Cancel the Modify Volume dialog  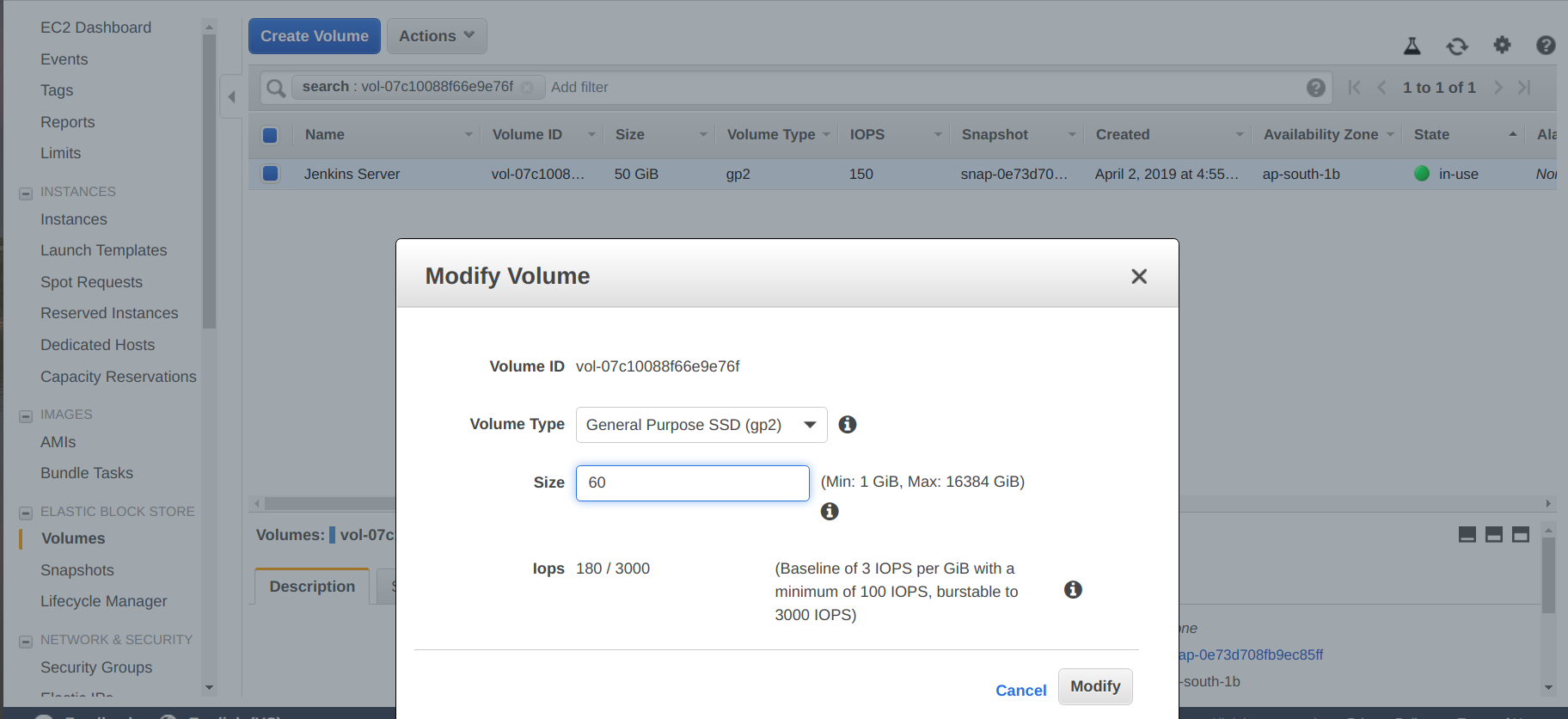[1020, 691]
